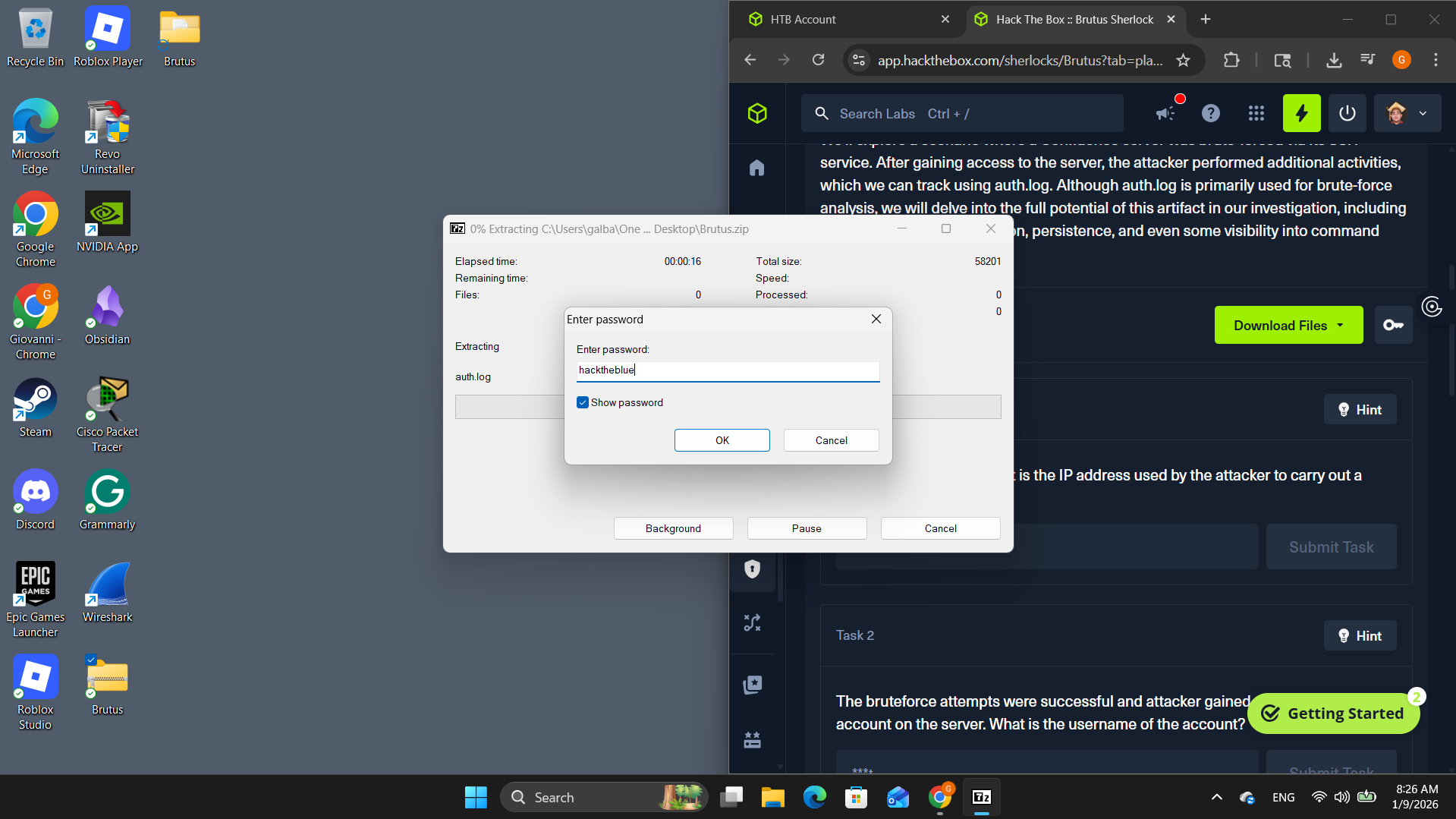Bookmark this page with star icon
1456x819 pixels.
[x=1183, y=61]
